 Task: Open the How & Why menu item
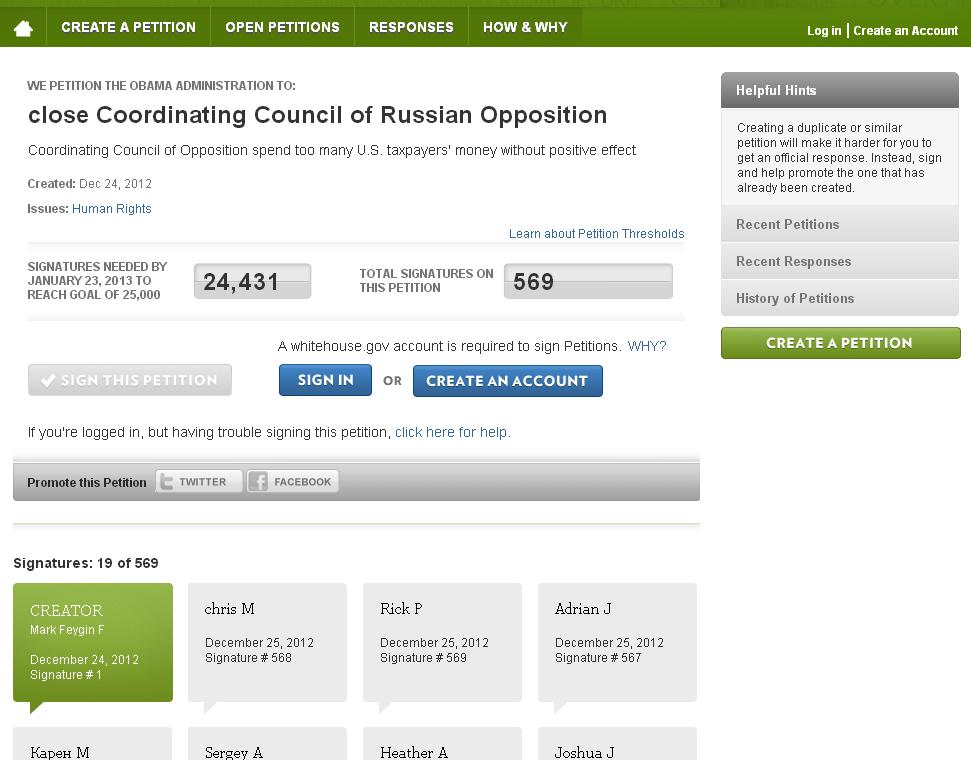point(525,27)
